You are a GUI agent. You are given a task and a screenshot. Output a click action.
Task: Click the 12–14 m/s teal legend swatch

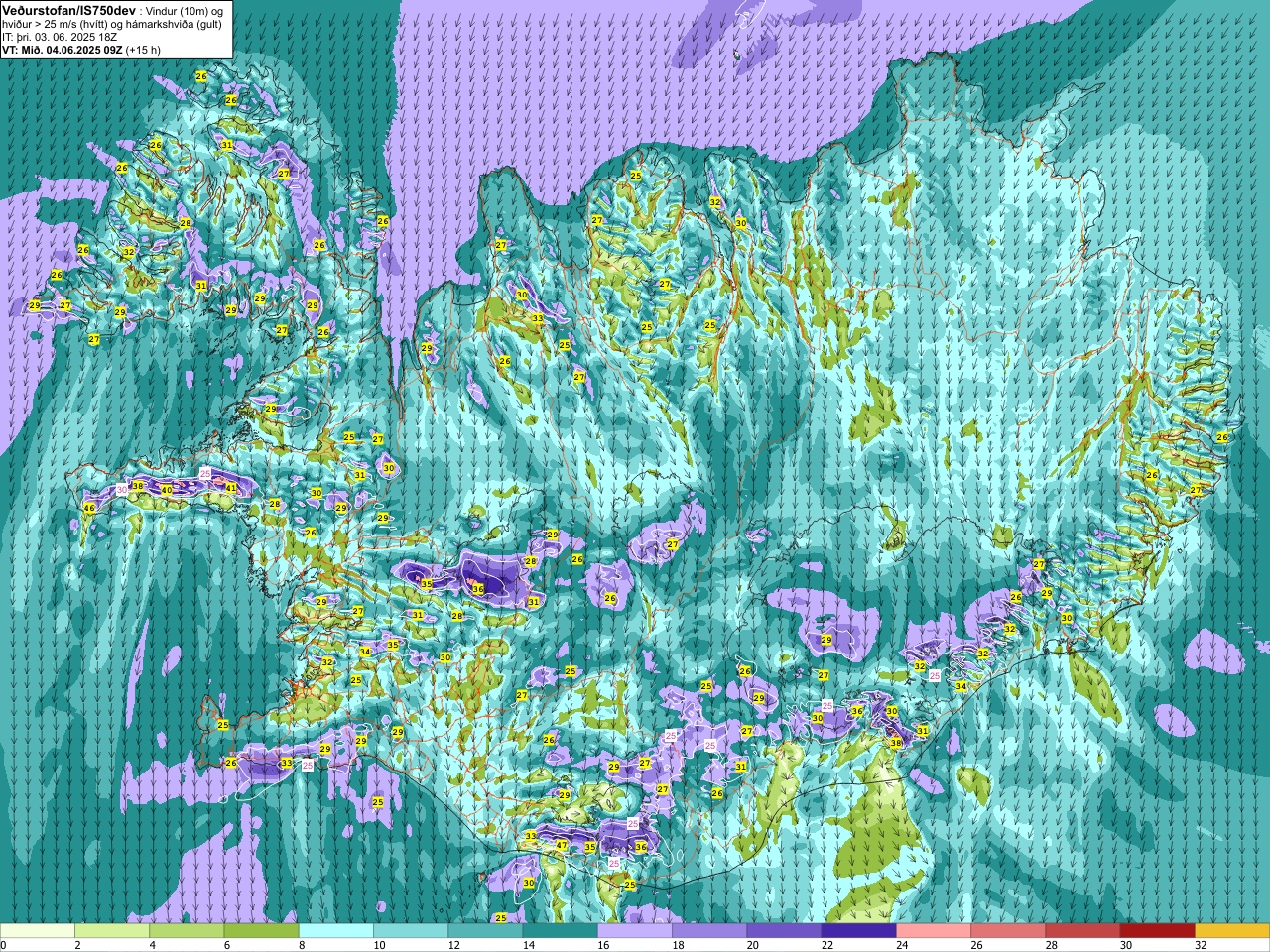tap(485, 931)
